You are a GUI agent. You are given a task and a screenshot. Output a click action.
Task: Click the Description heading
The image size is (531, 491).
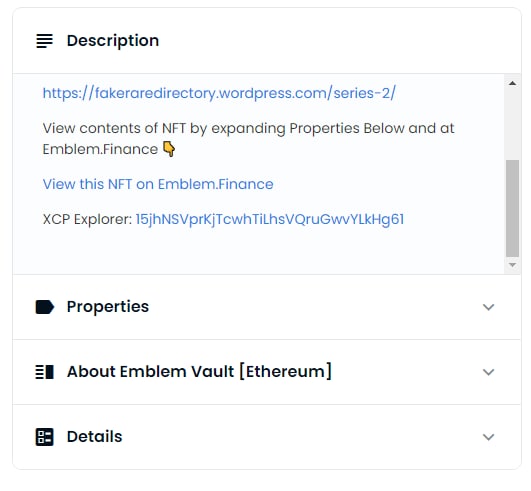[113, 41]
